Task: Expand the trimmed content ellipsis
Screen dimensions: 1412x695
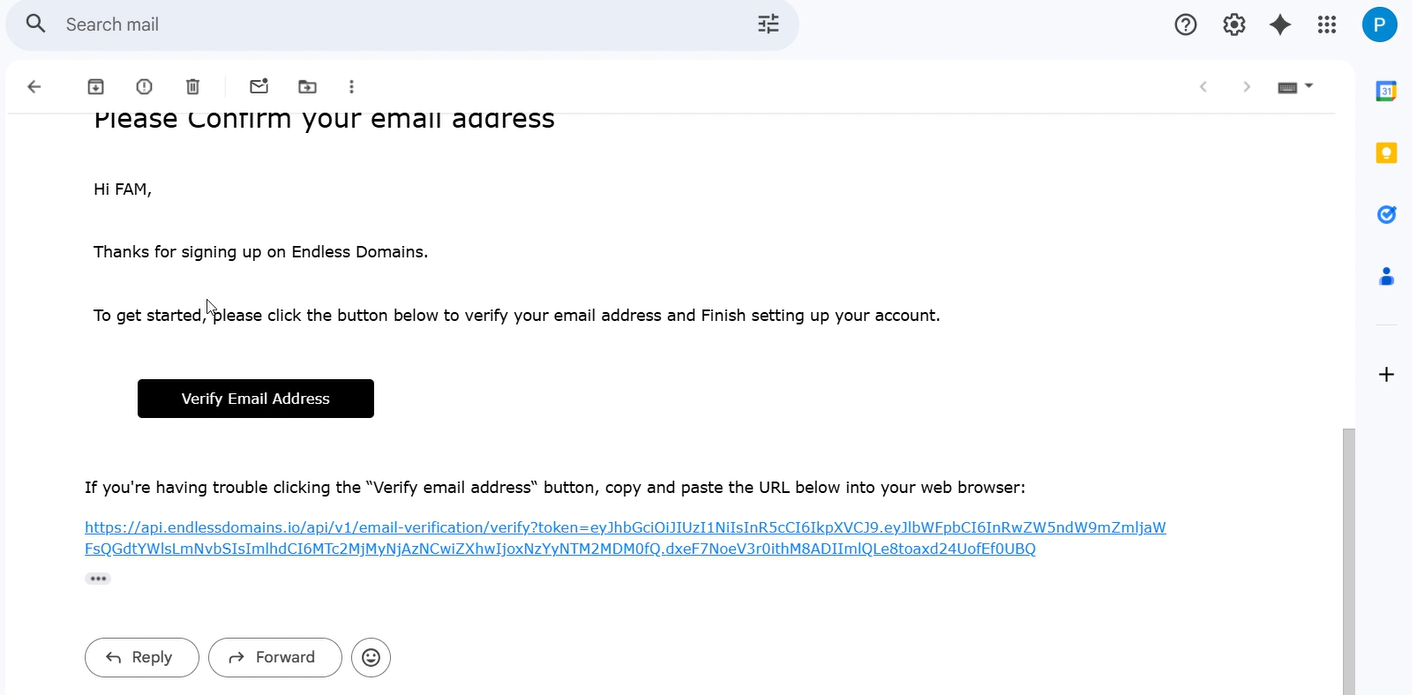Action: click(x=98, y=578)
